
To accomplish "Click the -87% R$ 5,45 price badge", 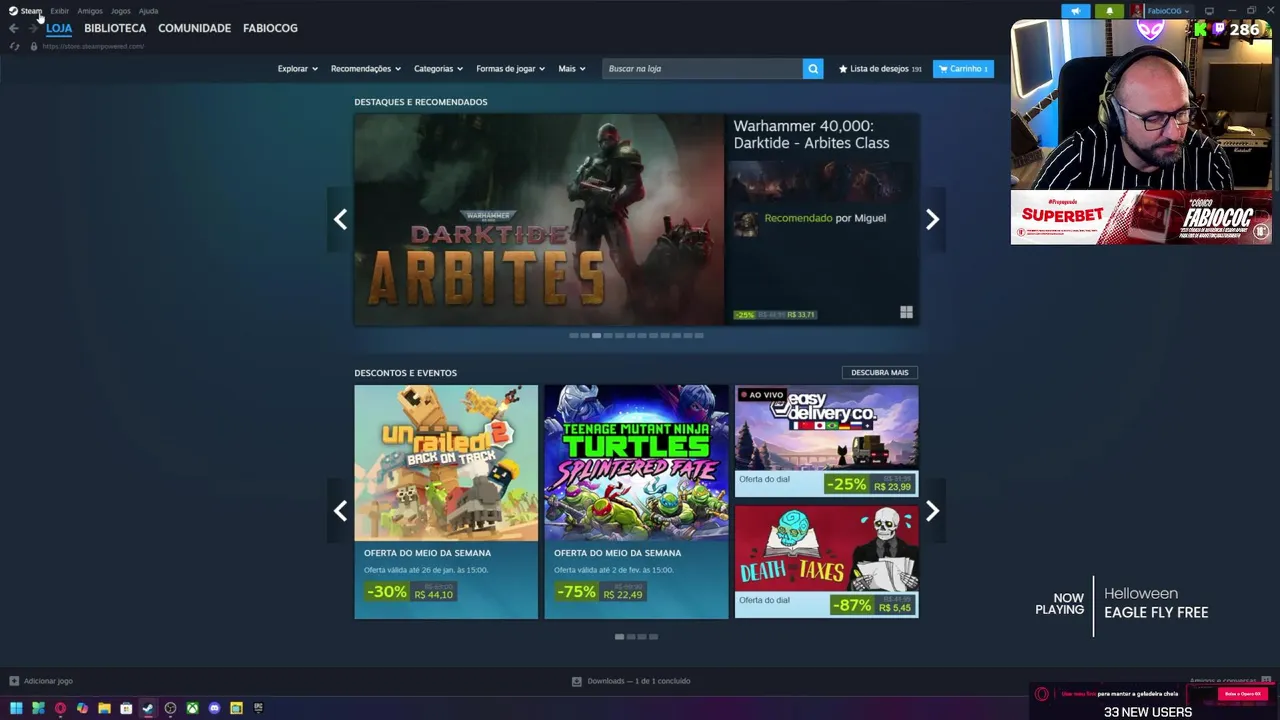I will 872,604.
